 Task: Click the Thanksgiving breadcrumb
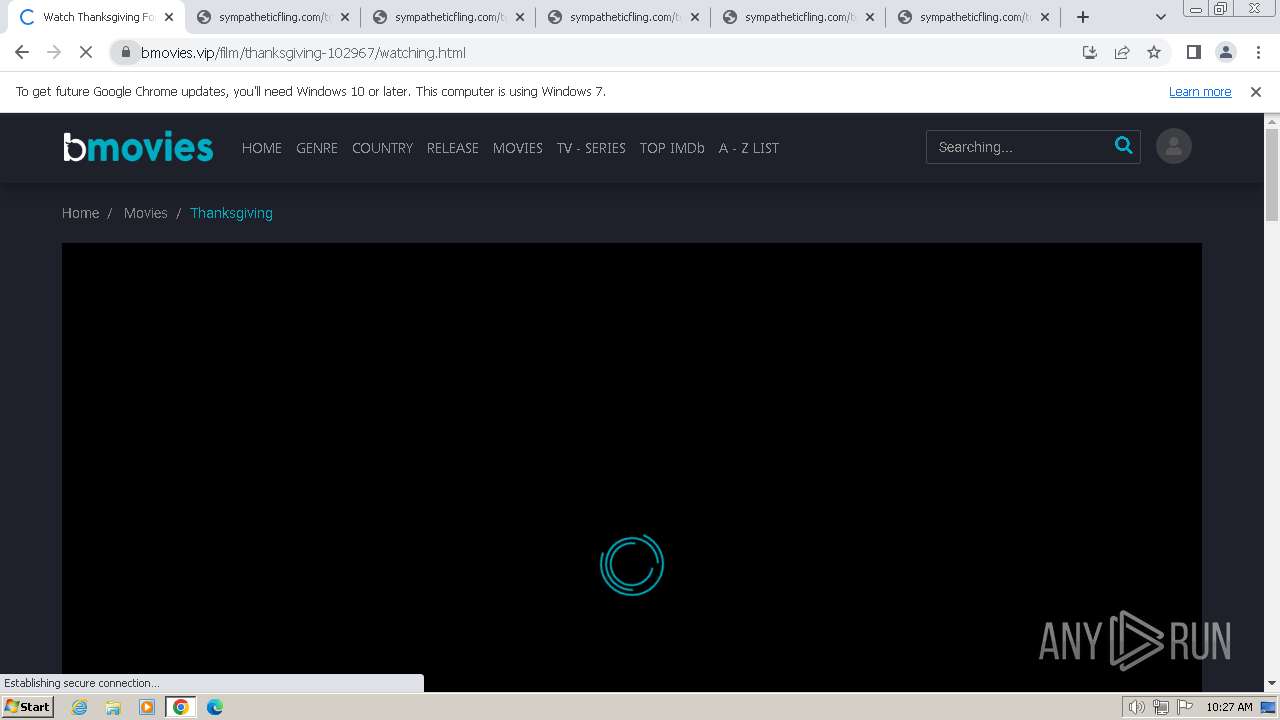coord(231,213)
